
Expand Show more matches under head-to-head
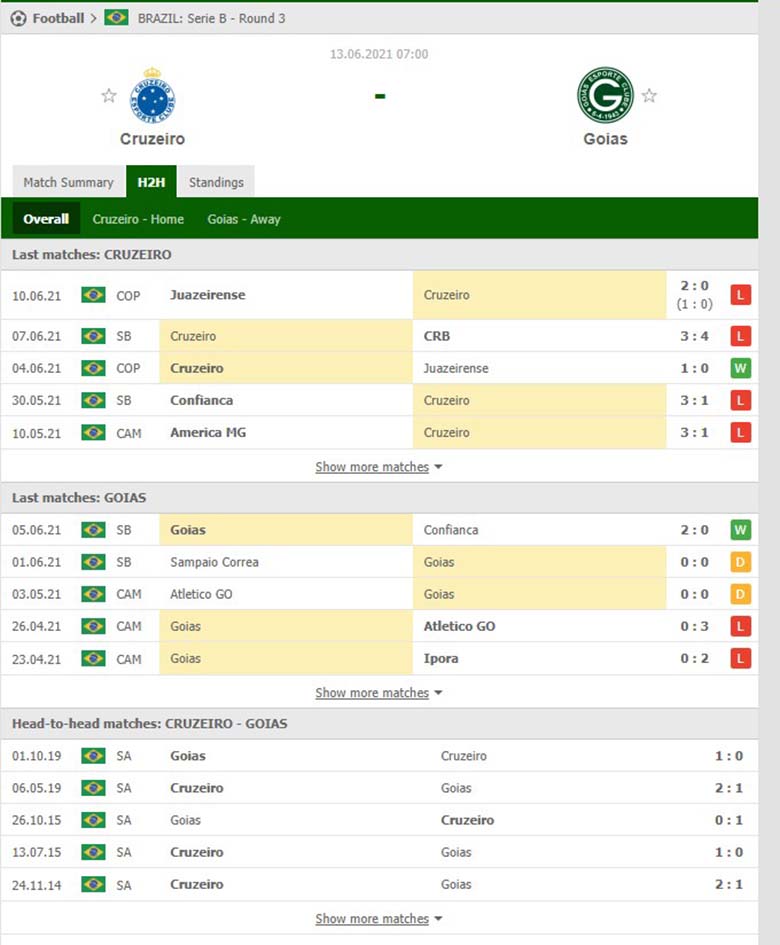pos(379,919)
